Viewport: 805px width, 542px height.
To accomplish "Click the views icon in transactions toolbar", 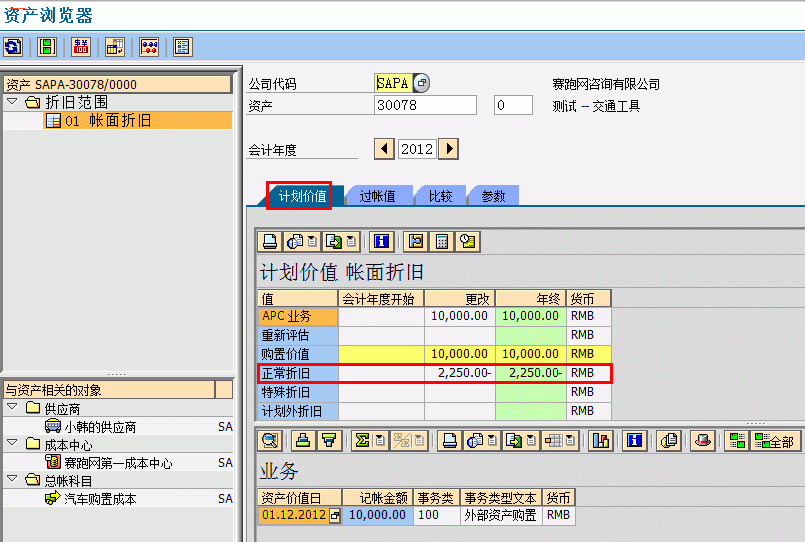I will 475,440.
